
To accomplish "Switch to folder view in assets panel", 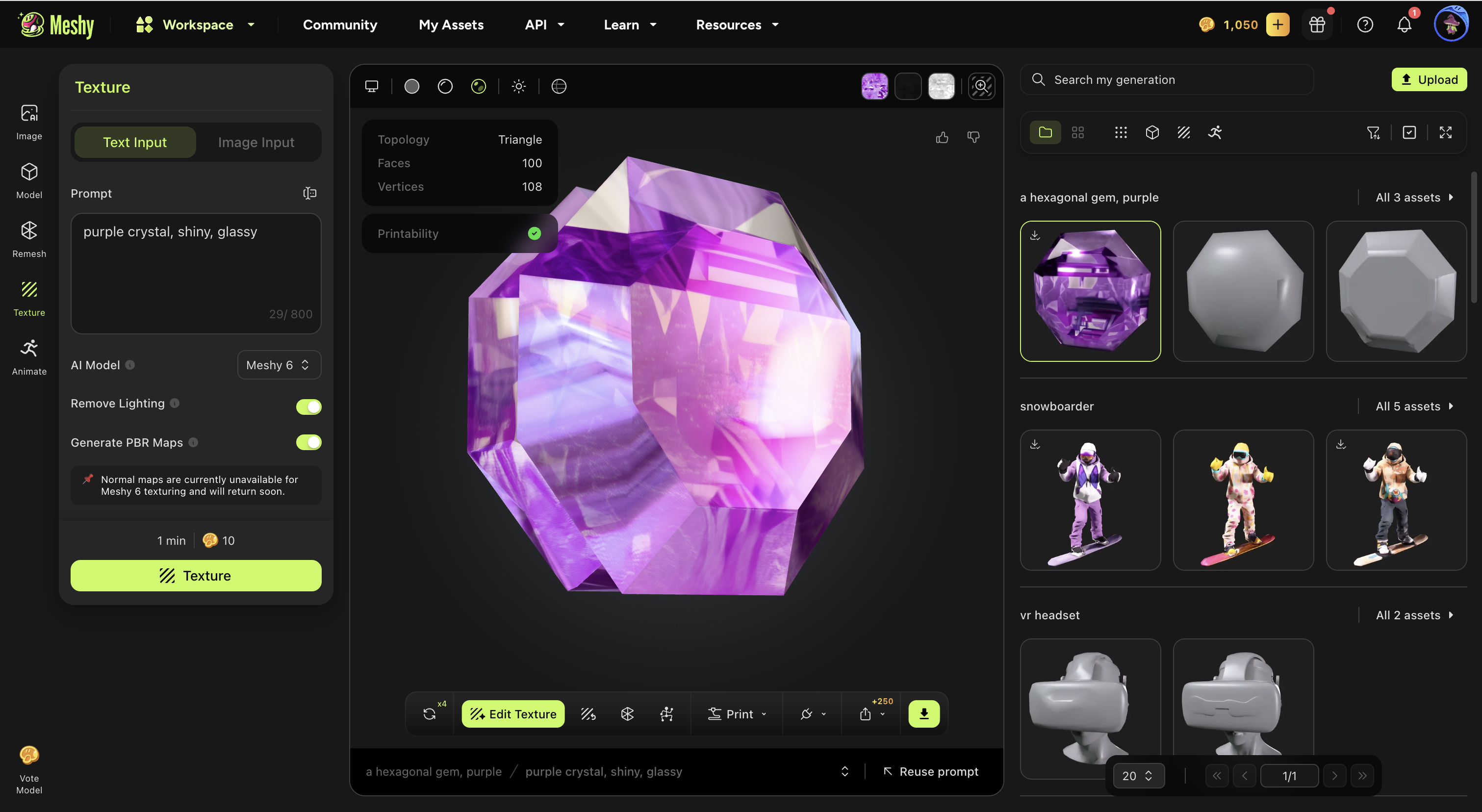I will [1046, 133].
